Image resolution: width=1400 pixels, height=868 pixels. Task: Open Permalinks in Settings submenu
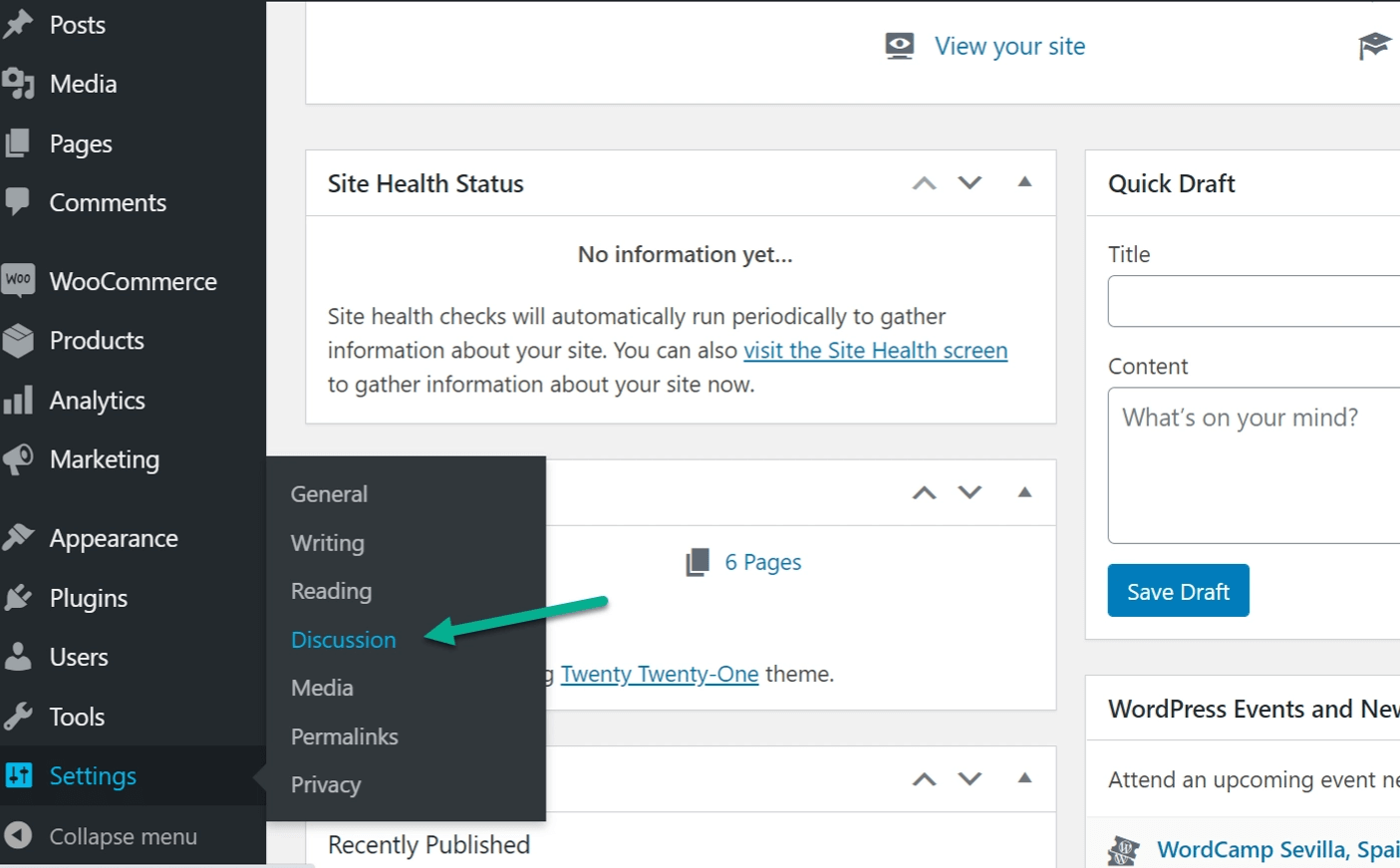pos(344,736)
